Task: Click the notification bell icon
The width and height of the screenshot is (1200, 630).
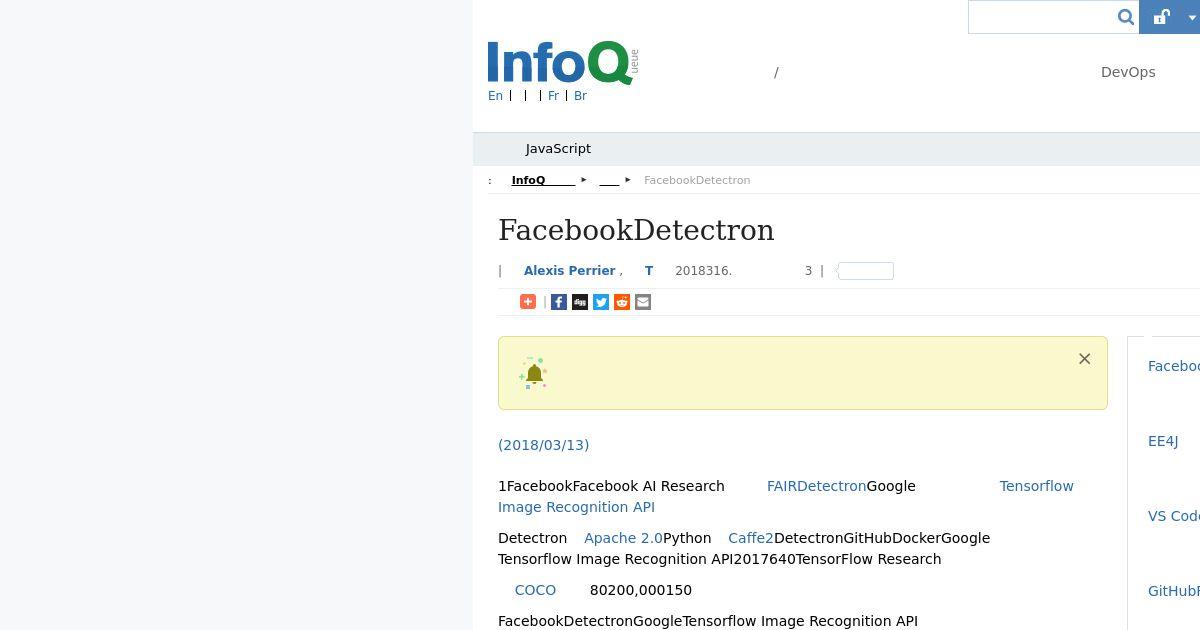Action: click(534, 373)
